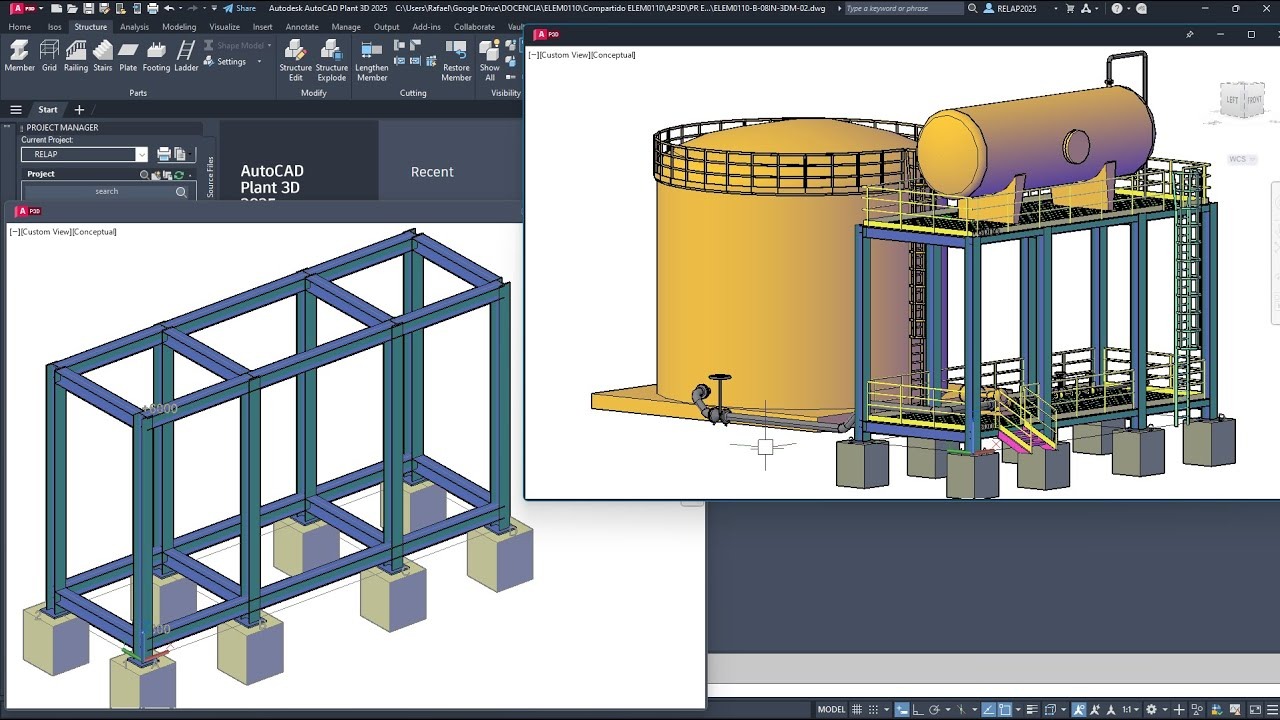Open the Current Project RELAP dropdown
The height and width of the screenshot is (720, 1280).
[141, 154]
